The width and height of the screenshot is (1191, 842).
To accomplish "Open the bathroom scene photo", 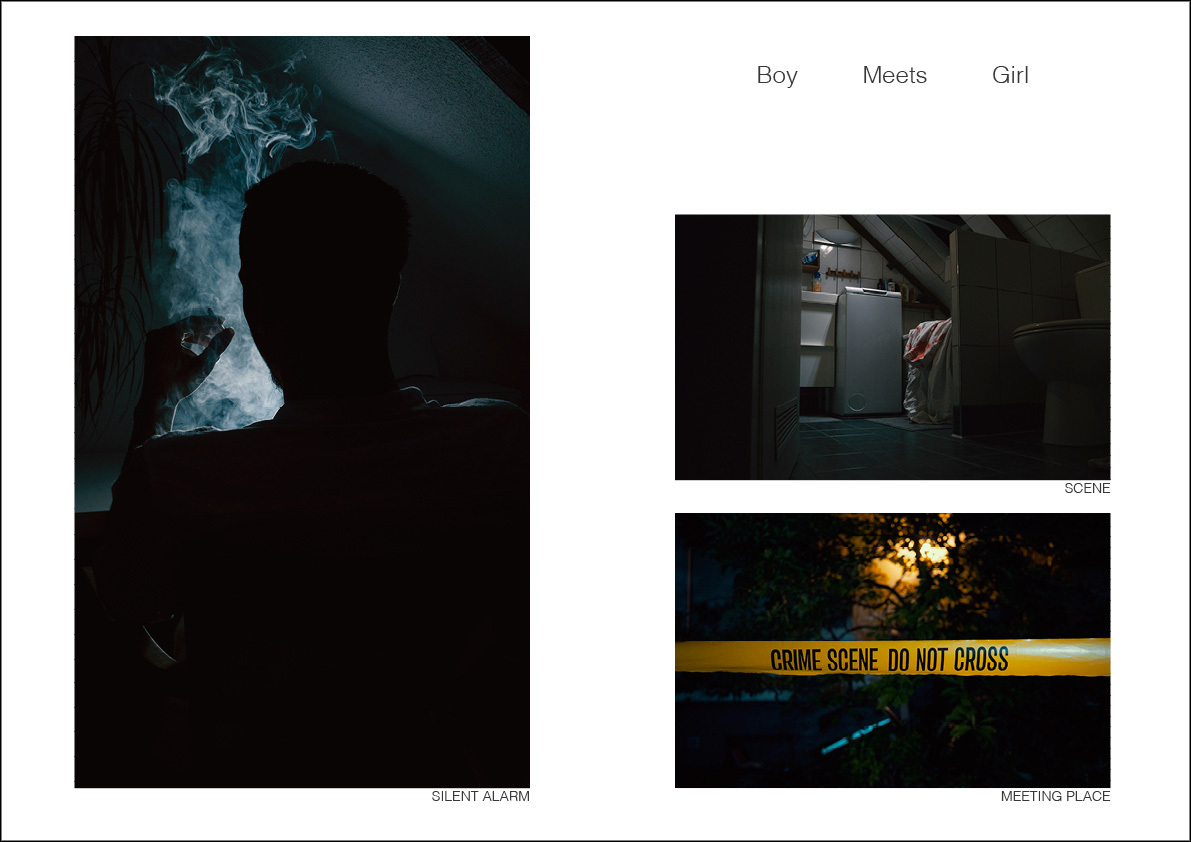I will tap(892, 346).
